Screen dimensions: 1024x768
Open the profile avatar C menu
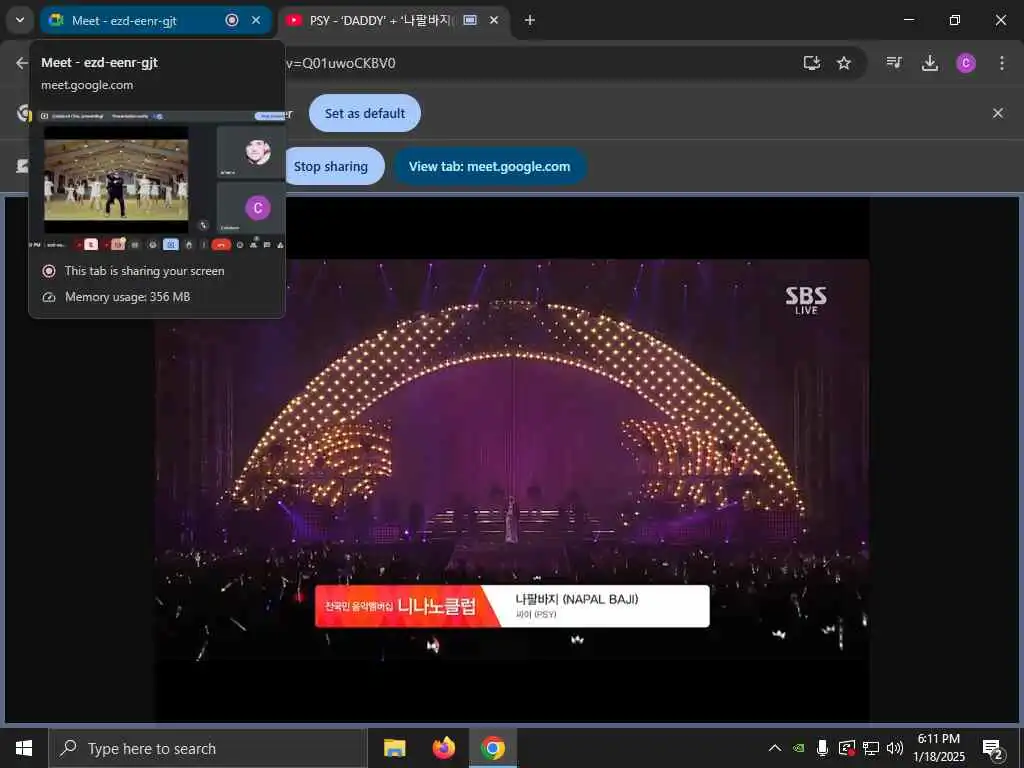965,63
